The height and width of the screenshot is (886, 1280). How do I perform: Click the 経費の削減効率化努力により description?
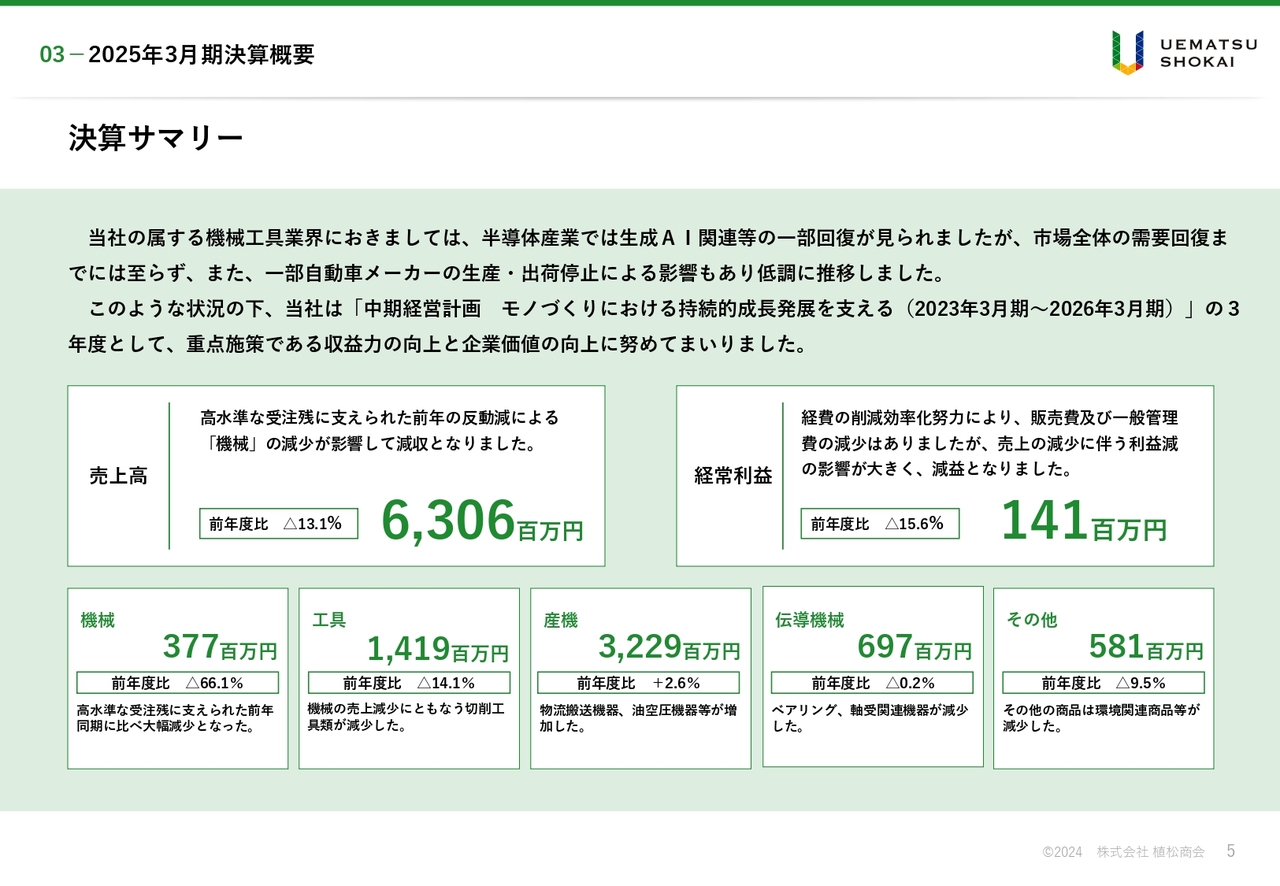tap(990, 443)
